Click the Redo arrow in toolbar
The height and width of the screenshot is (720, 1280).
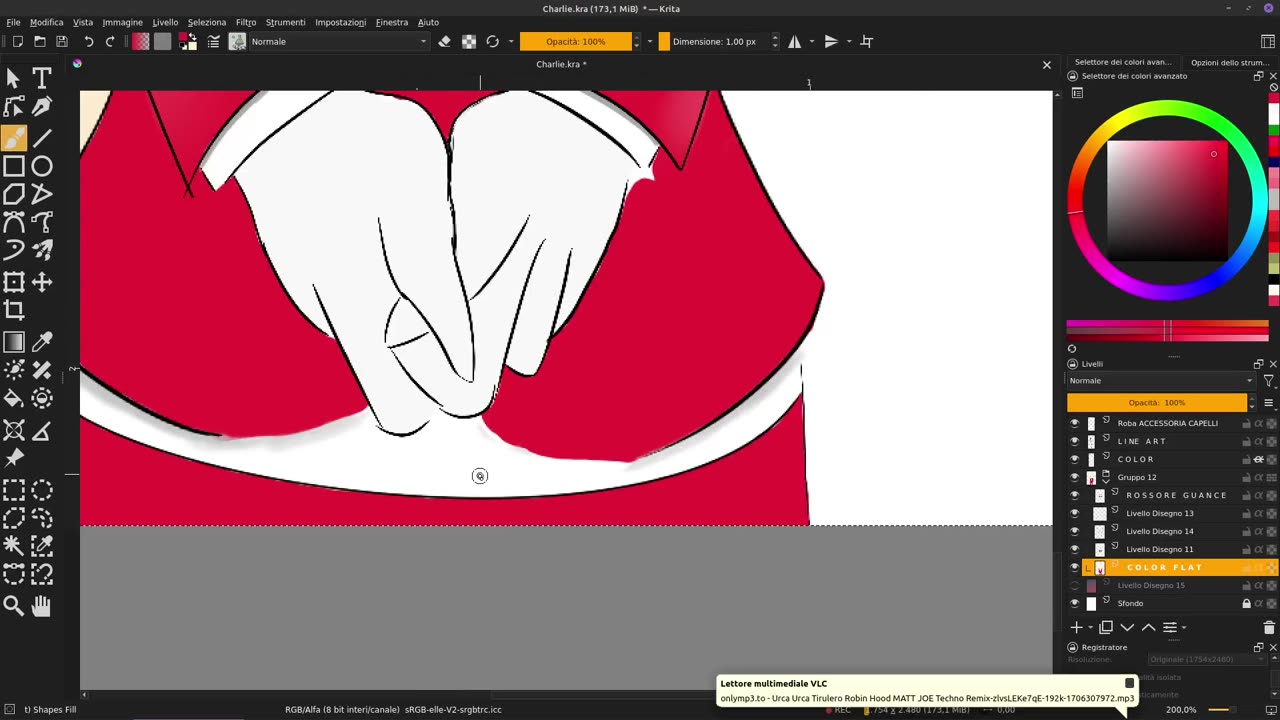(x=110, y=41)
